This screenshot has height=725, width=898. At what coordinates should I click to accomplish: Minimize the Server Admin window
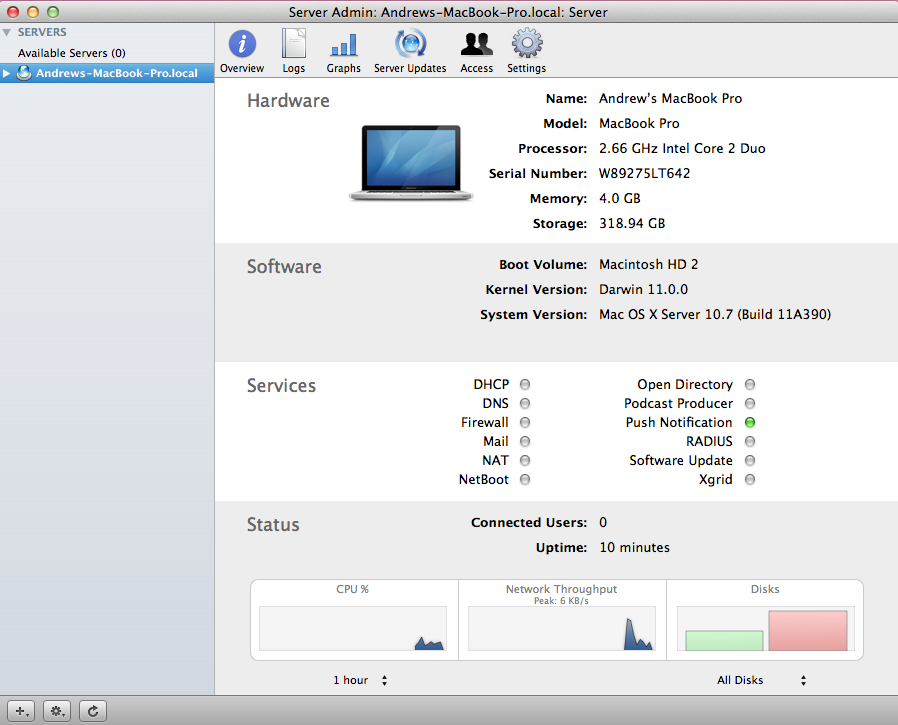pos(33,11)
